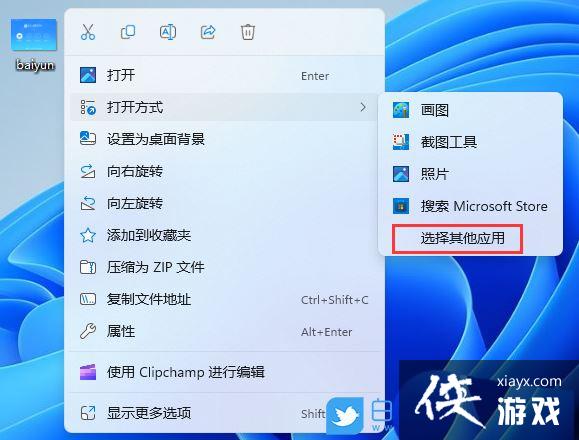
Task: Open with 画图 in submenu
Action: [x=470, y=110]
